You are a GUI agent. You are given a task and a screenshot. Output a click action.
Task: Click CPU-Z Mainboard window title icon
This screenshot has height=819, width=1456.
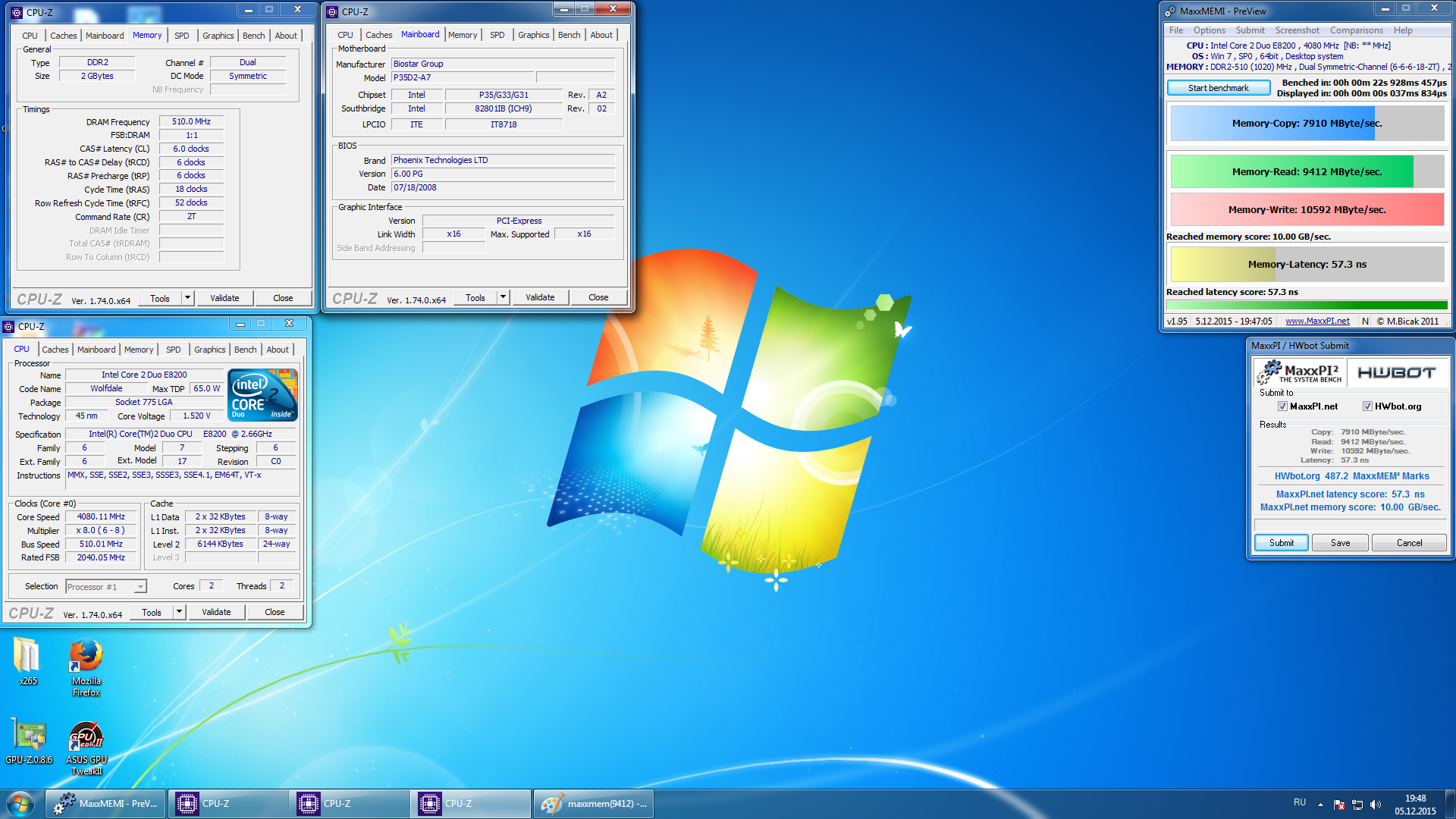(x=332, y=12)
